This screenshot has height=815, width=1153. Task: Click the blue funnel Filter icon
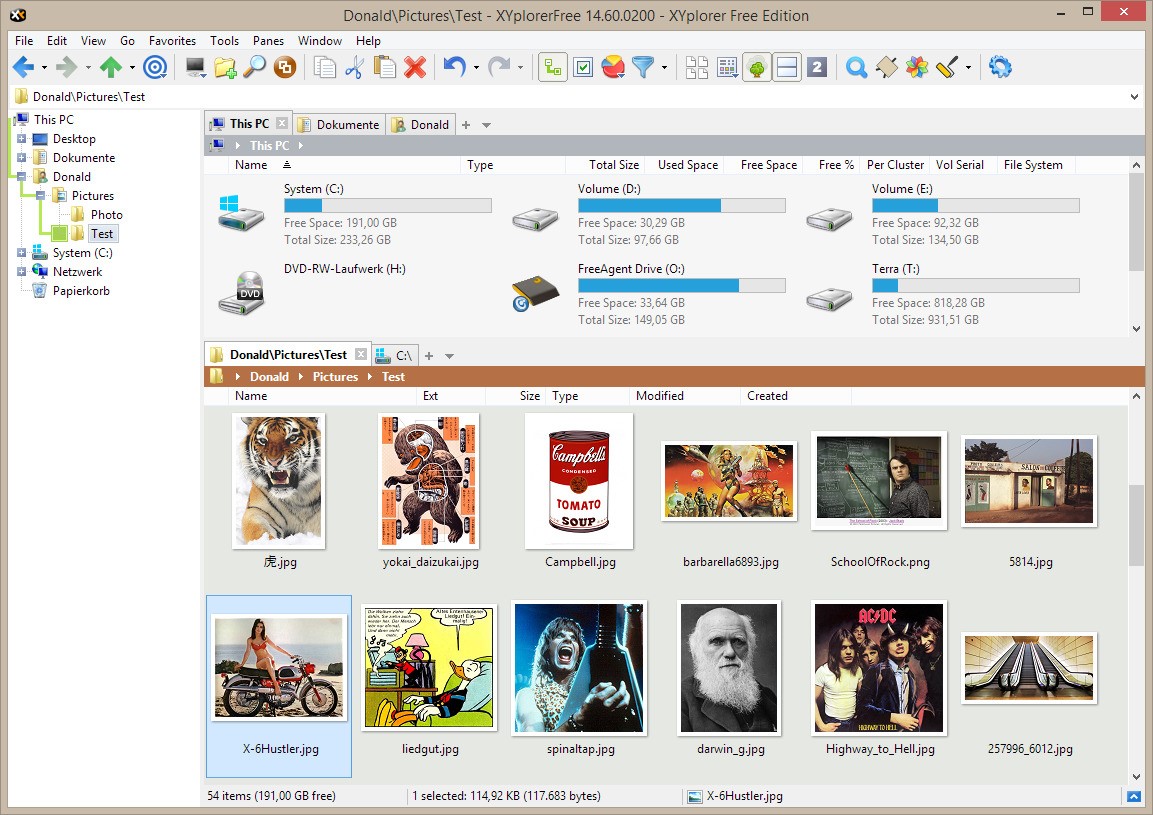point(643,68)
